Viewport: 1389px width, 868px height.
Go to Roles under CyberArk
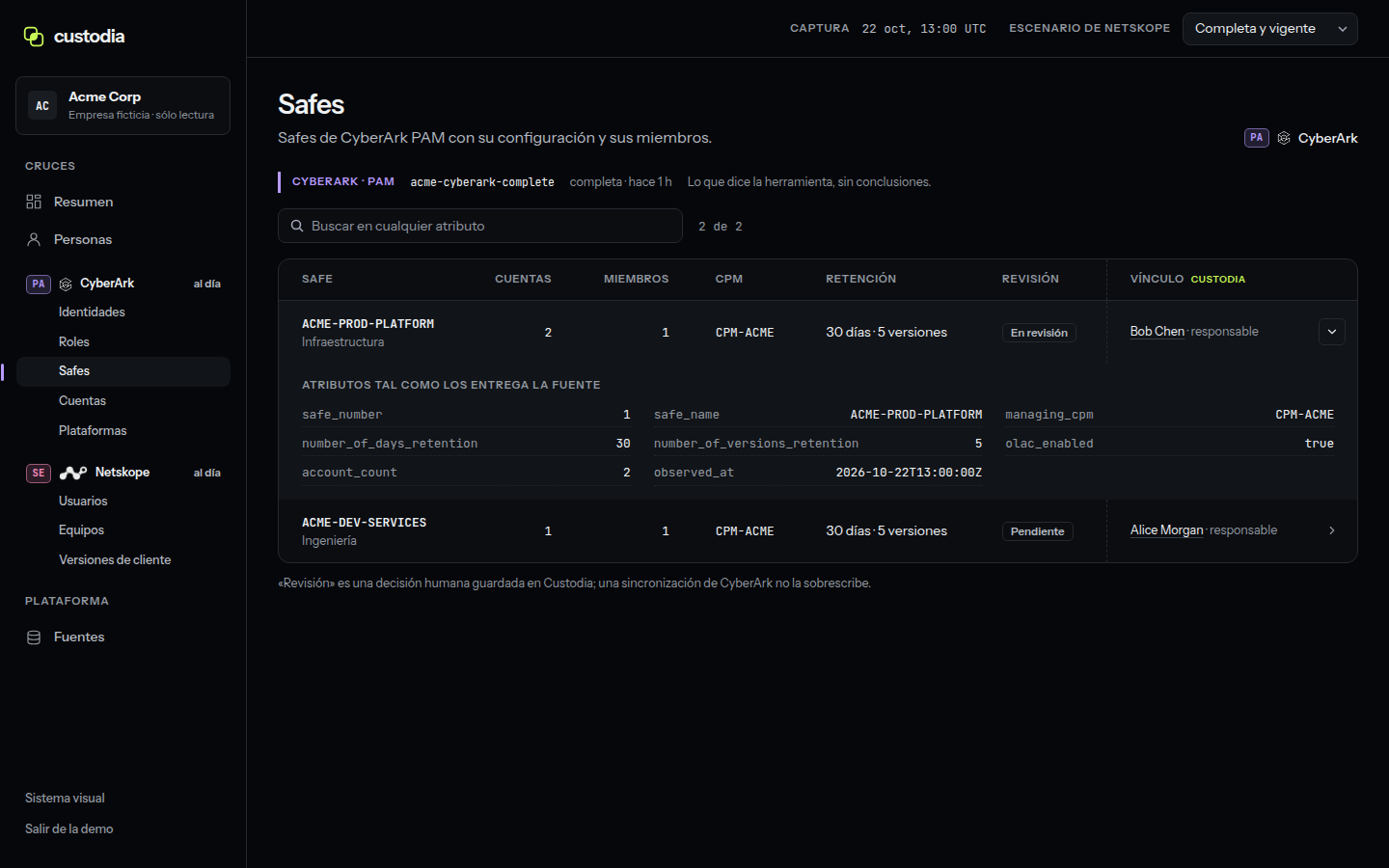123,342
